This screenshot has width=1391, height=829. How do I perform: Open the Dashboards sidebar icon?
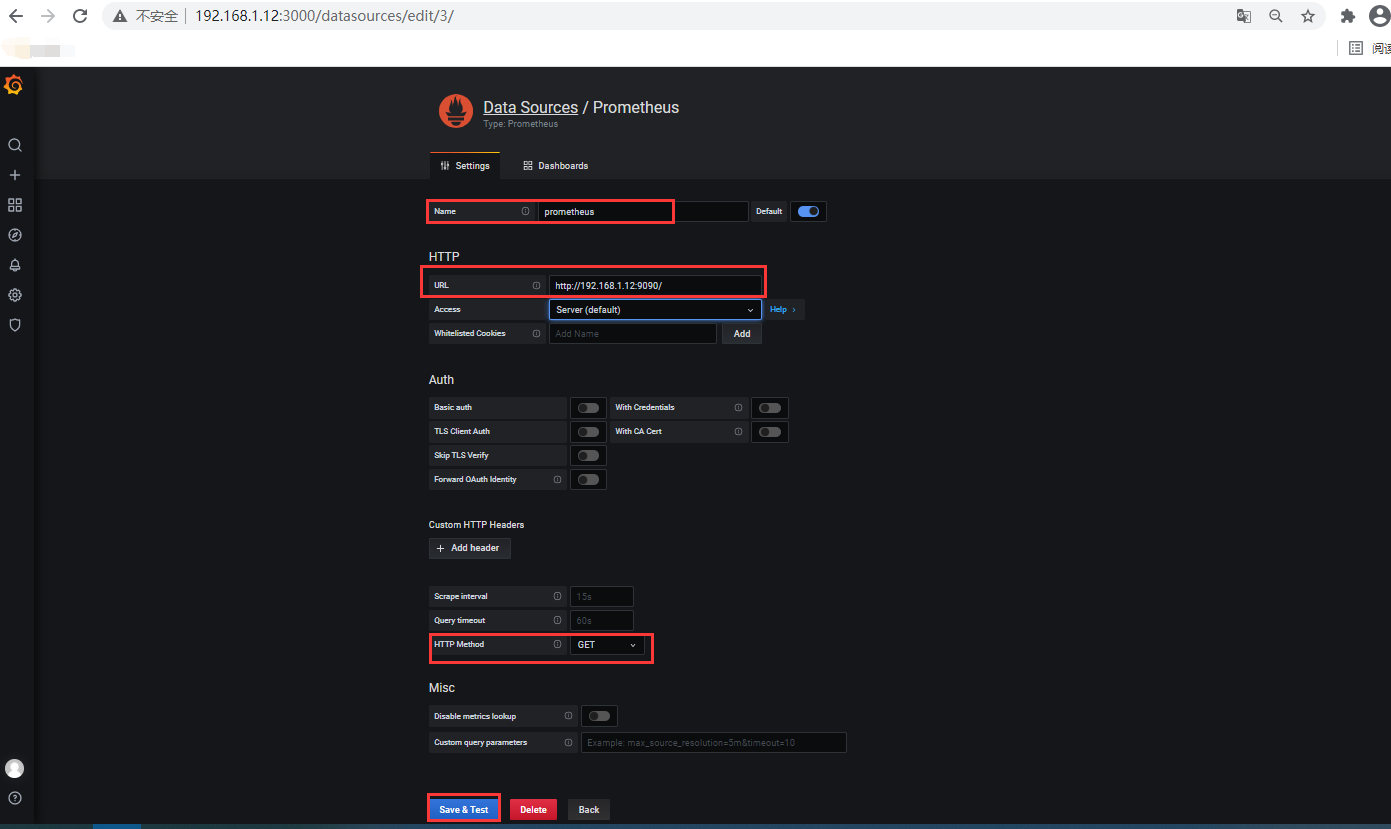14,205
